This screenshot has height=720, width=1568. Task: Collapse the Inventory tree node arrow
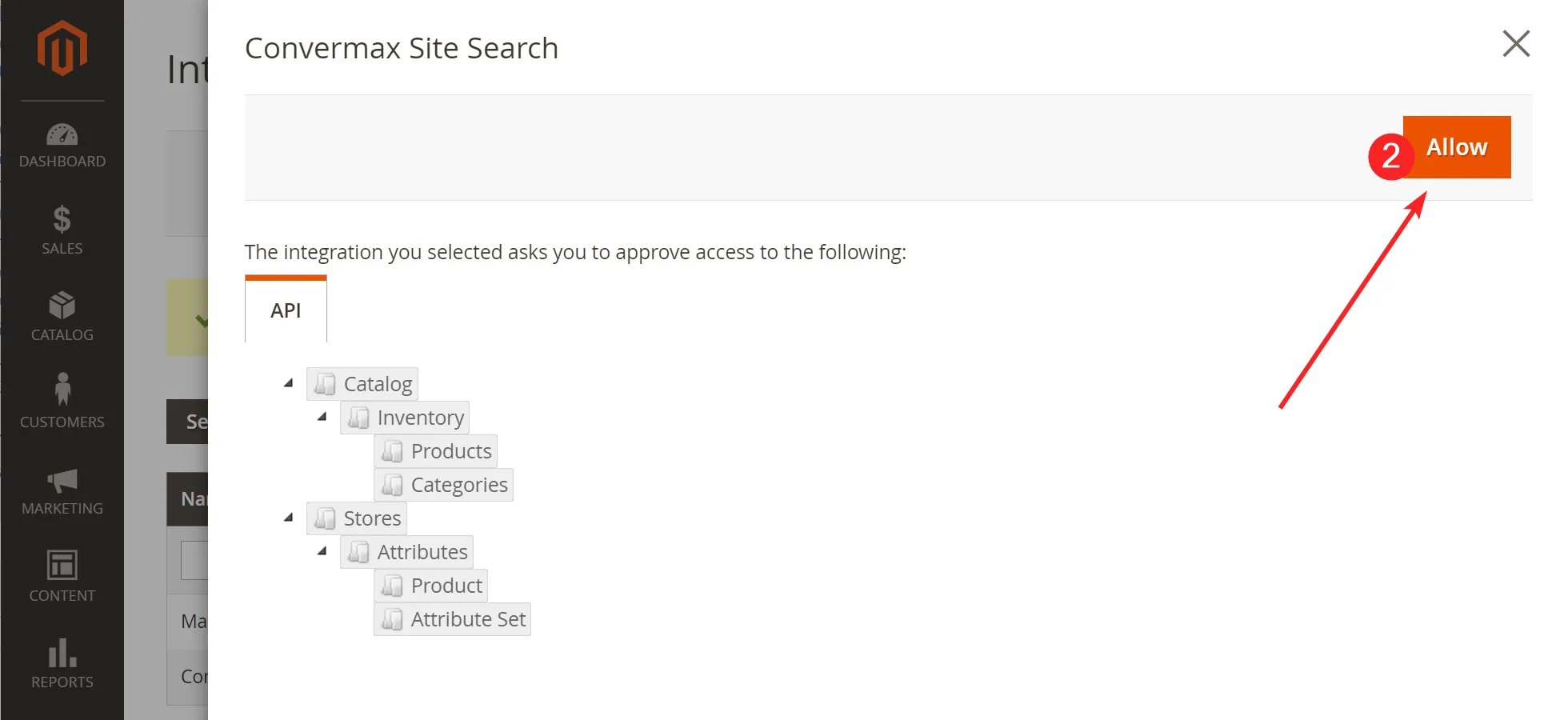322,417
